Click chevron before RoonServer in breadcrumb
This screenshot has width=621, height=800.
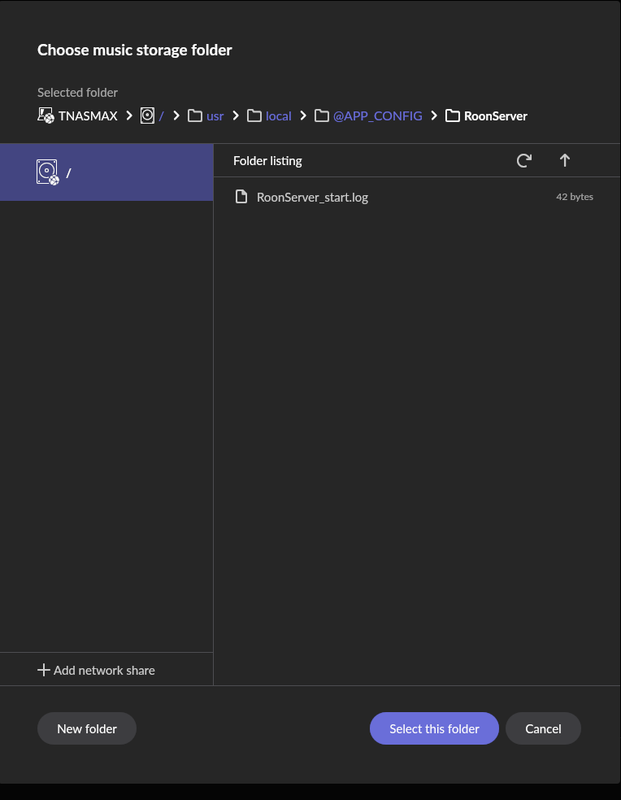point(434,116)
